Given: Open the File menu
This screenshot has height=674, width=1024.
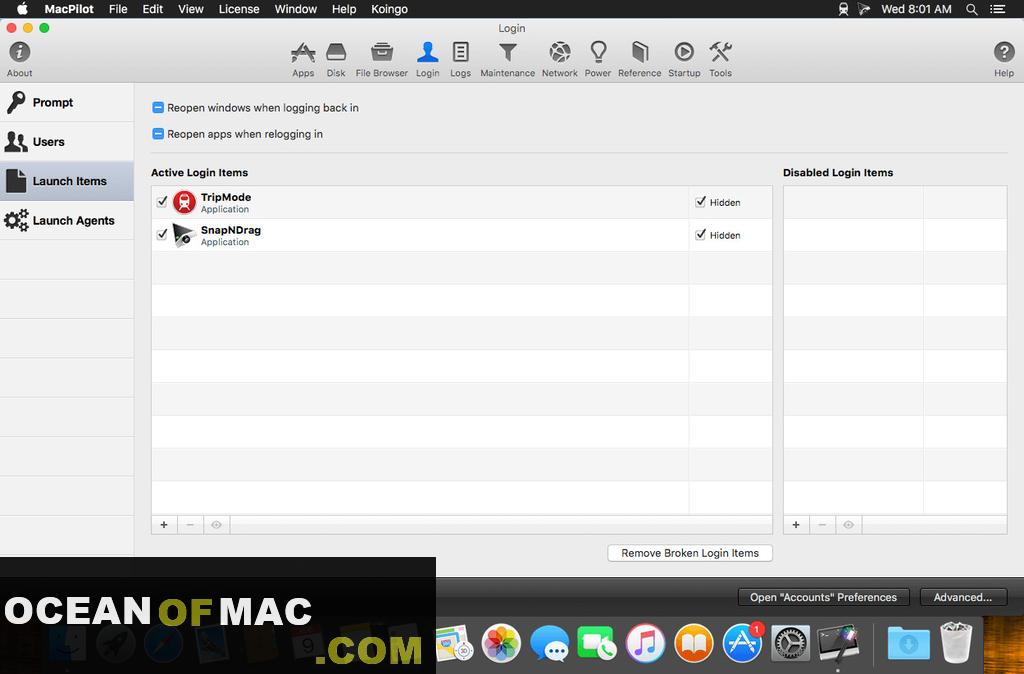Looking at the screenshot, I should pos(118,9).
